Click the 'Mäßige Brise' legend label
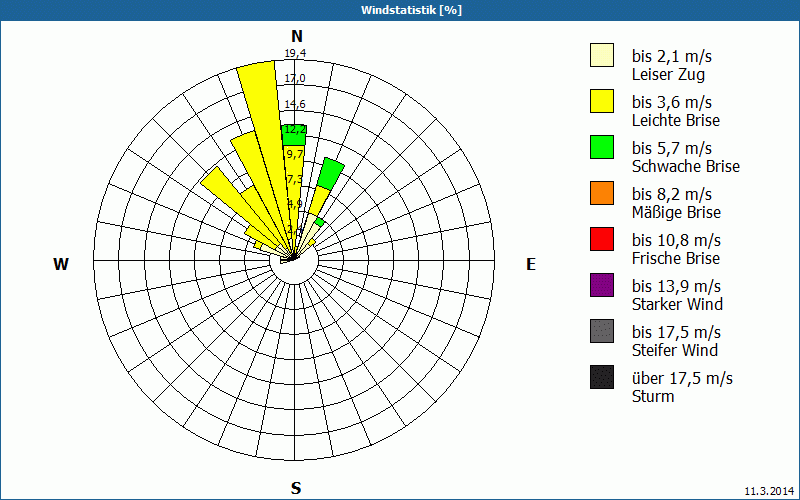 pos(676,212)
